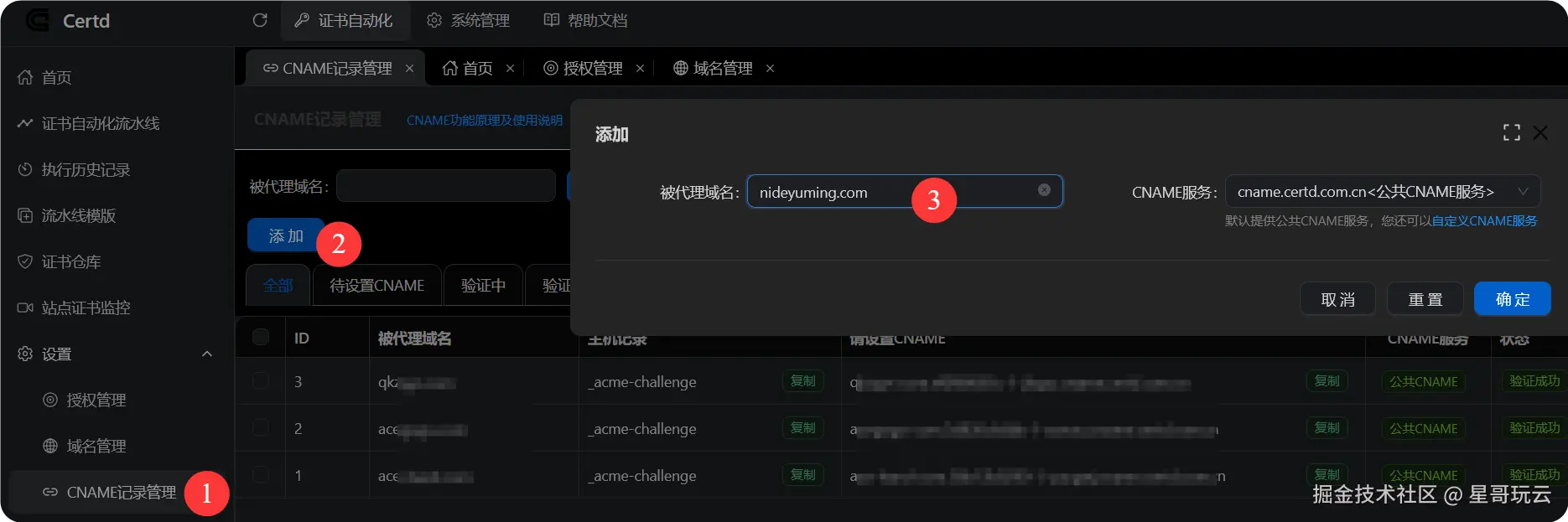This screenshot has height=522, width=1568.
Task: Collapse the 设置 sidebar group
Action: [x=116, y=354]
